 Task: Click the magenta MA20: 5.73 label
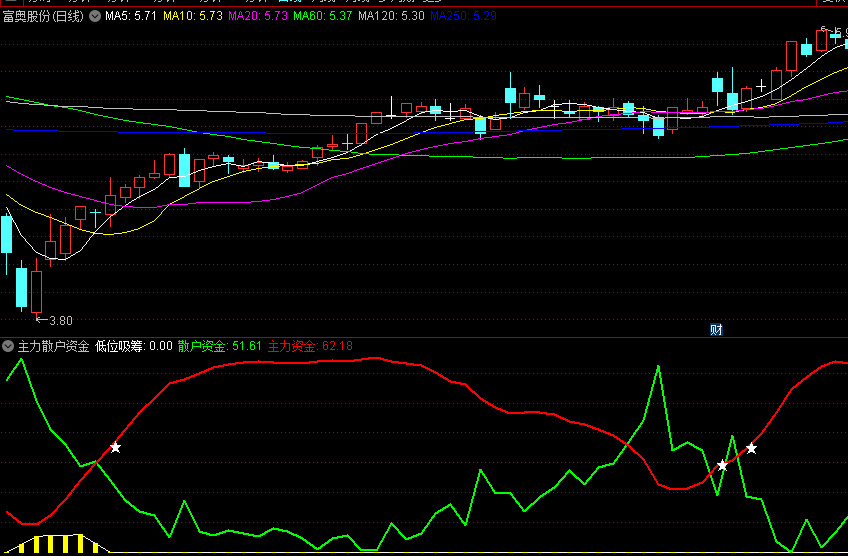coord(258,16)
